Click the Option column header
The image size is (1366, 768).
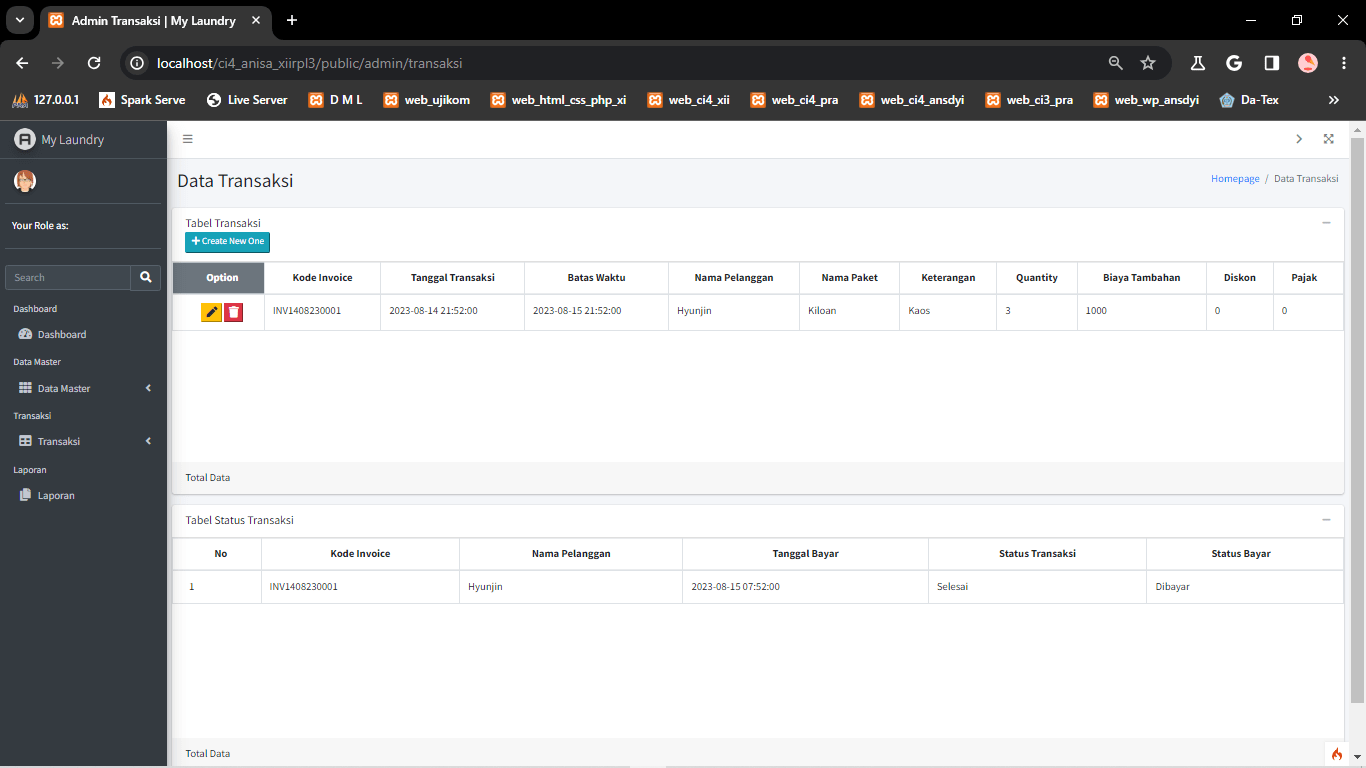pyautogui.click(x=219, y=278)
